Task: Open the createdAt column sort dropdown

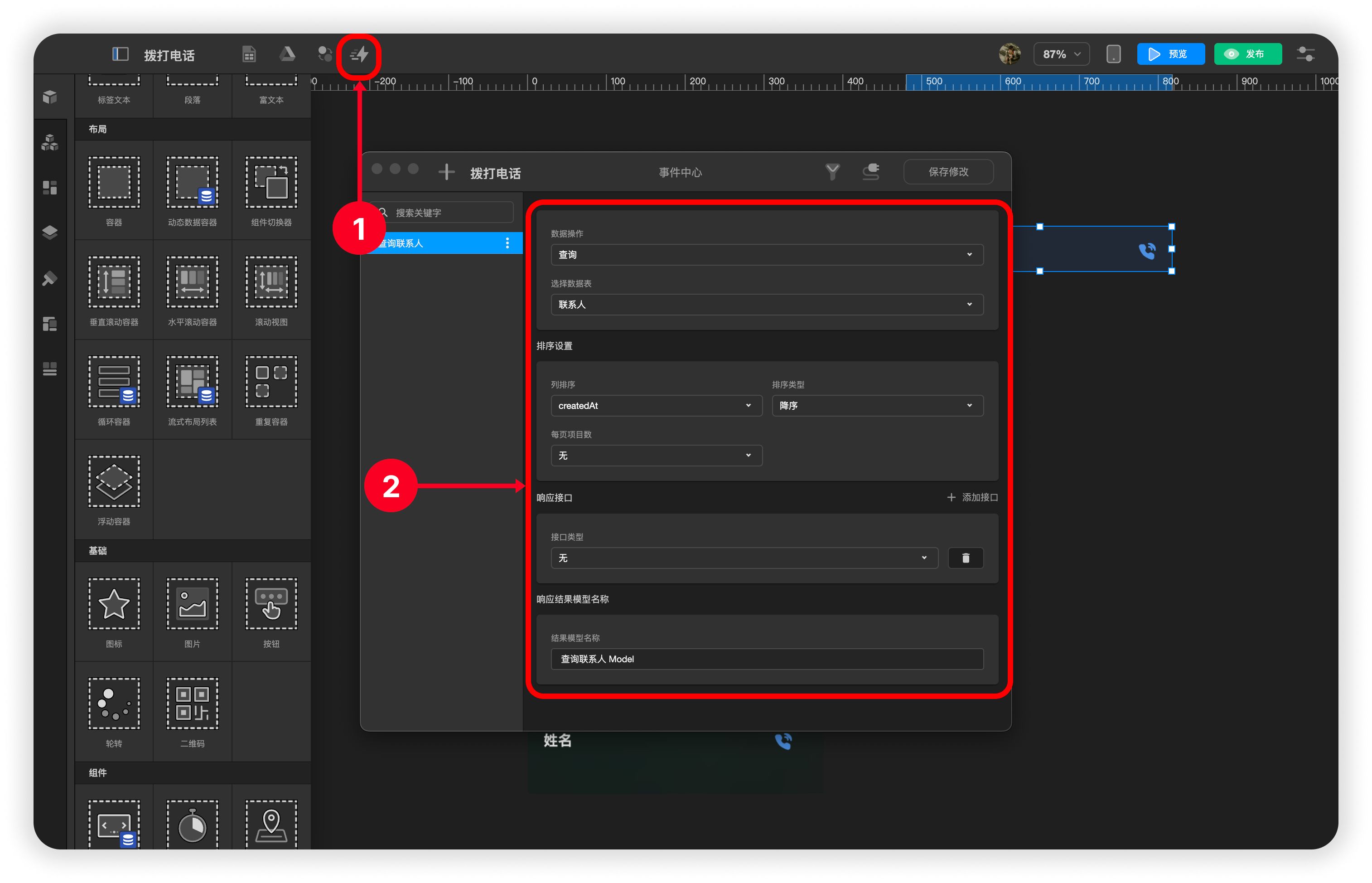Action: click(656, 405)
